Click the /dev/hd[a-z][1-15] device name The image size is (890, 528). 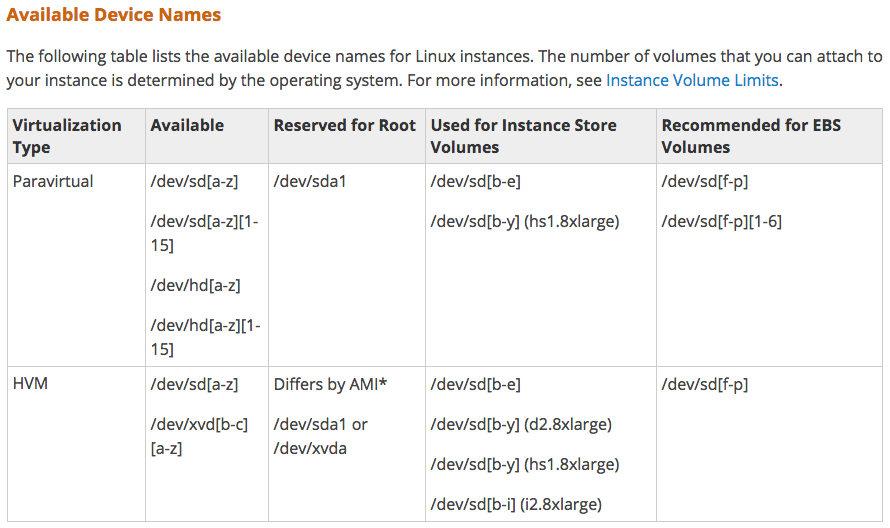click(x=204, y=336)
